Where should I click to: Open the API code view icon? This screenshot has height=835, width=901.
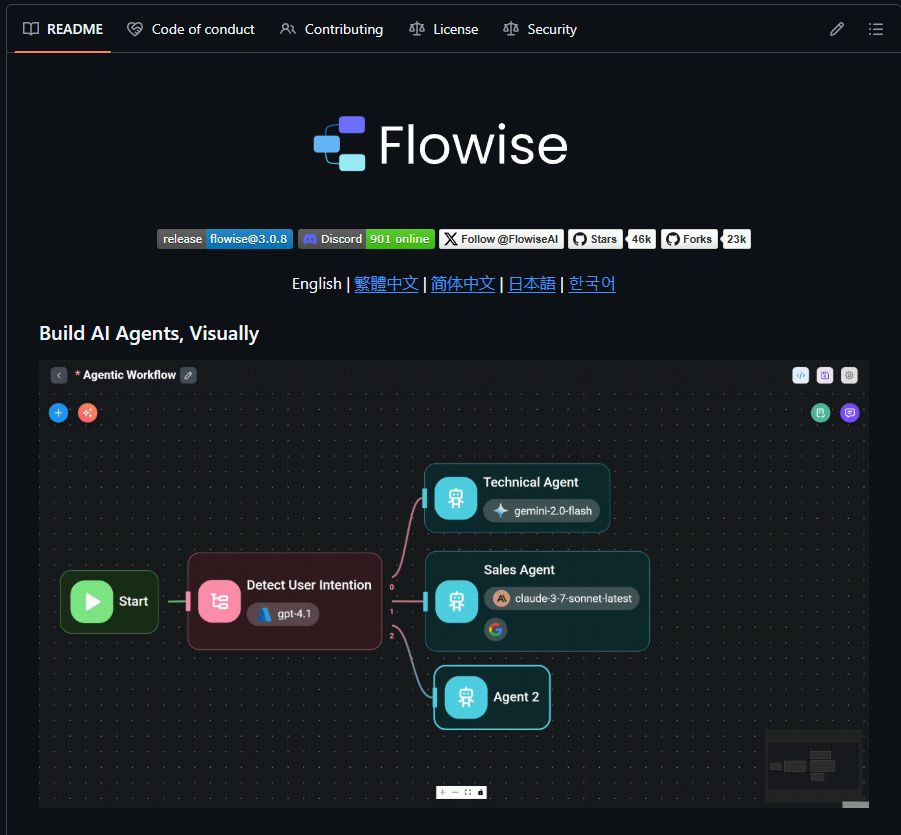800,375
